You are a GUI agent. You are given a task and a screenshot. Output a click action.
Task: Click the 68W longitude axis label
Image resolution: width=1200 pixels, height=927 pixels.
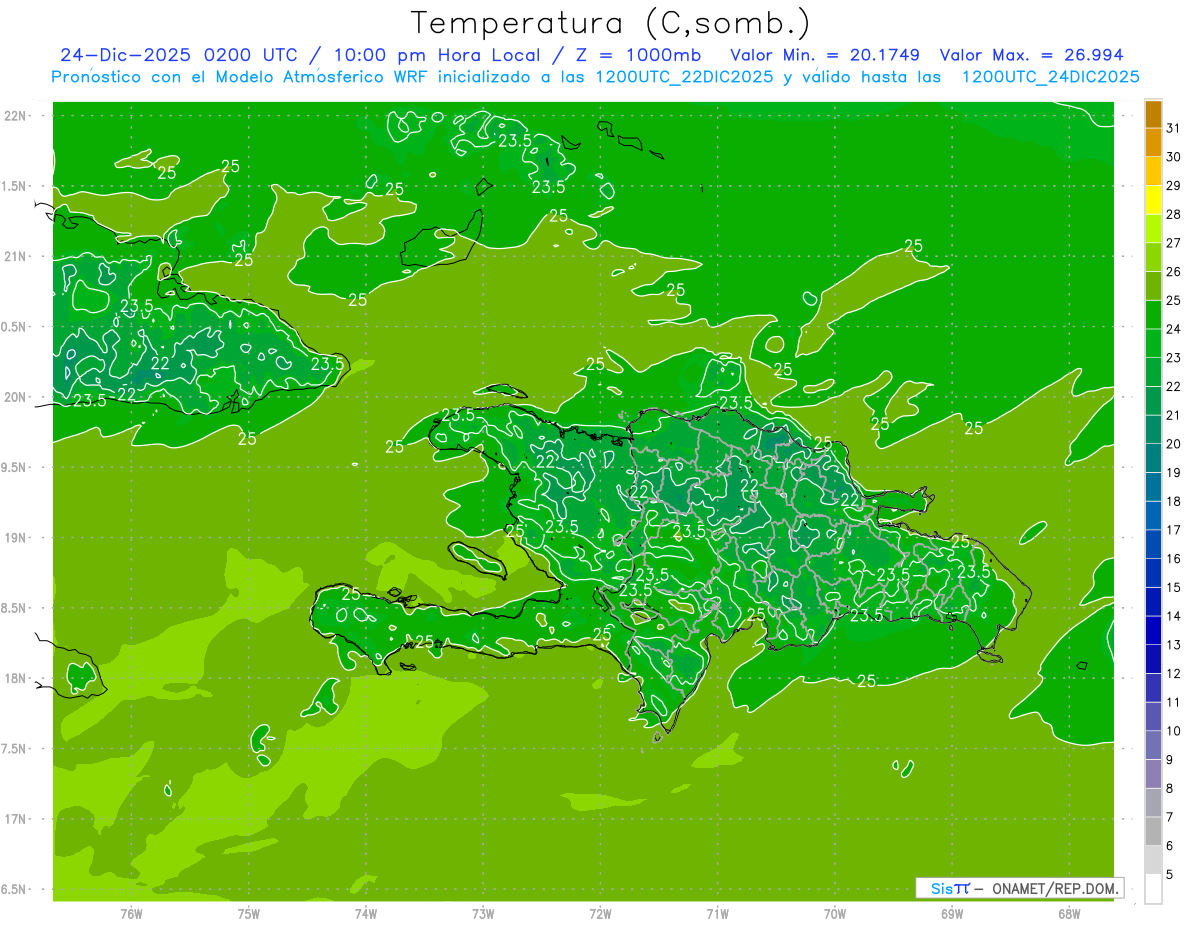point(1069,914)
